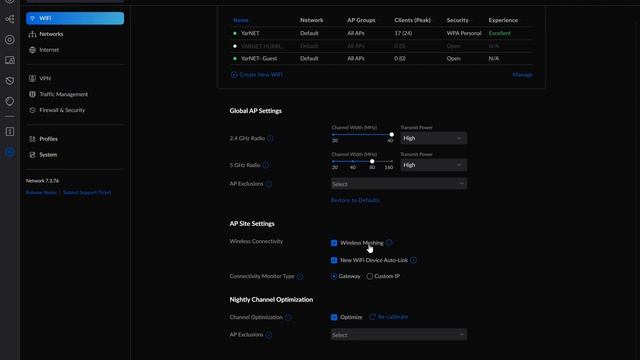Toggle New WiFi Device Auto-Link checkbox
640x360 pixels.
(x=334, y=260)
